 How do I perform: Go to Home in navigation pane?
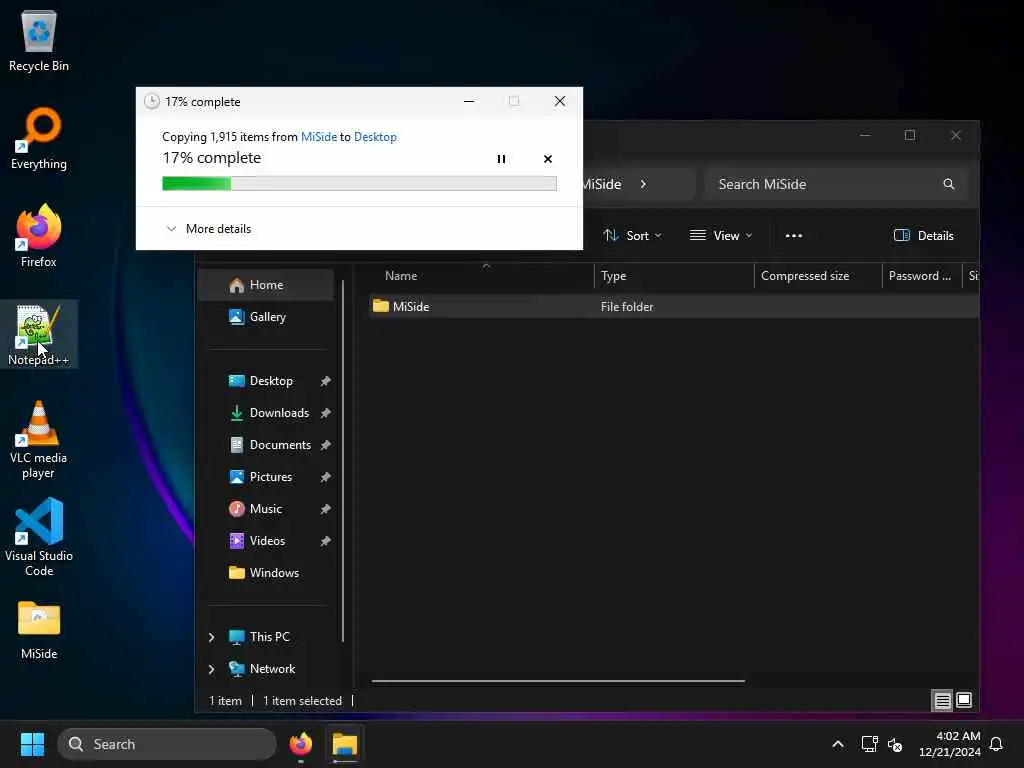266,285
